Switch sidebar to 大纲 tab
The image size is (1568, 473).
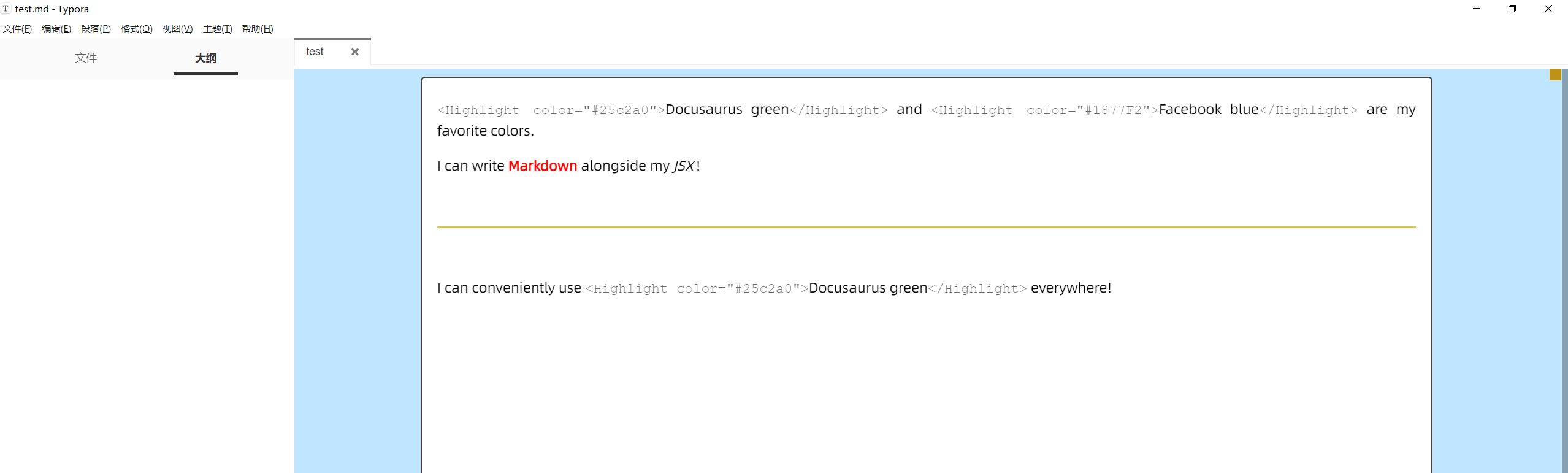(x=205, y=58)
